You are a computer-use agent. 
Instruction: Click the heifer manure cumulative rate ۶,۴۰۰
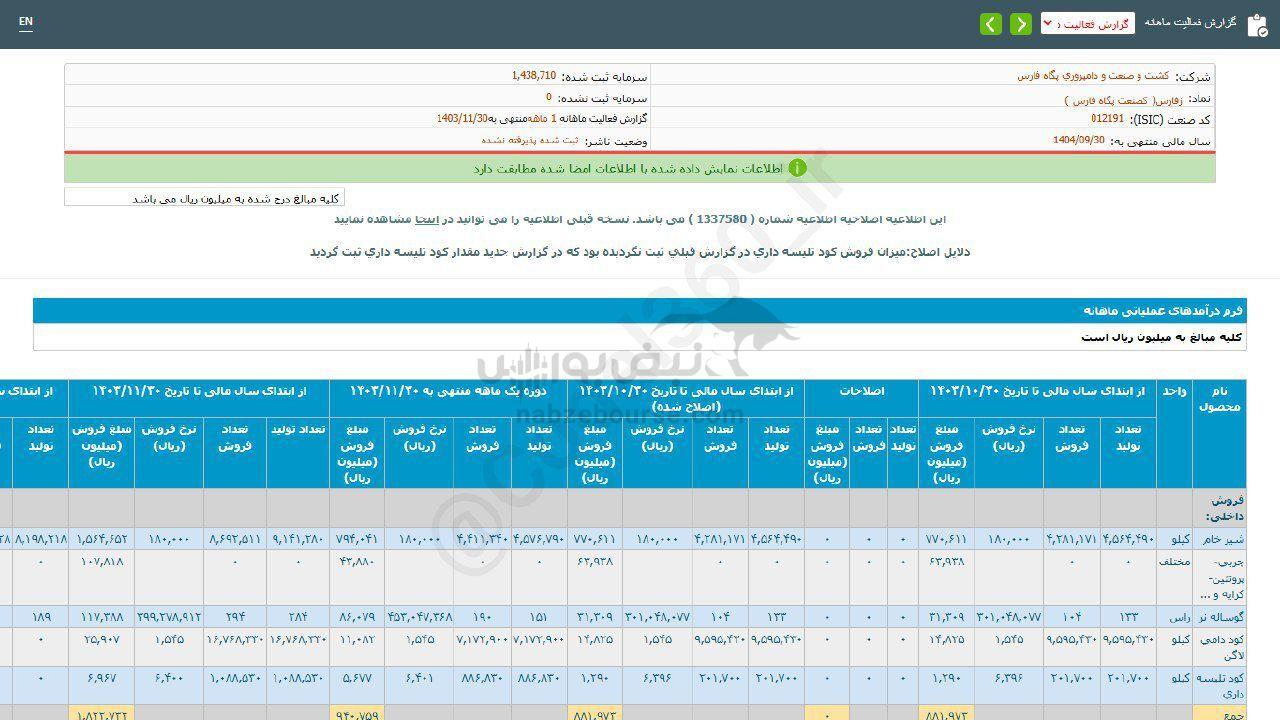[169, 678]
